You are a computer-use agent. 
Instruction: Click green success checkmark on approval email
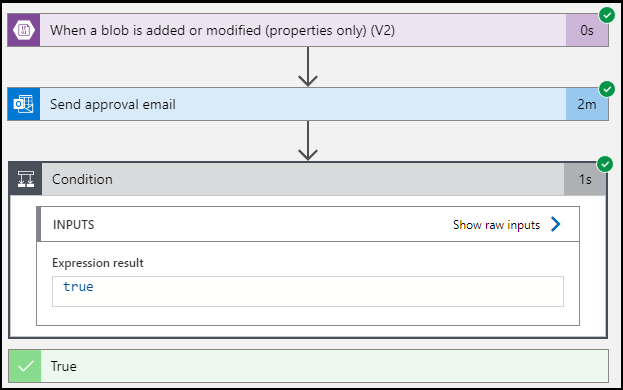point(607,89)
